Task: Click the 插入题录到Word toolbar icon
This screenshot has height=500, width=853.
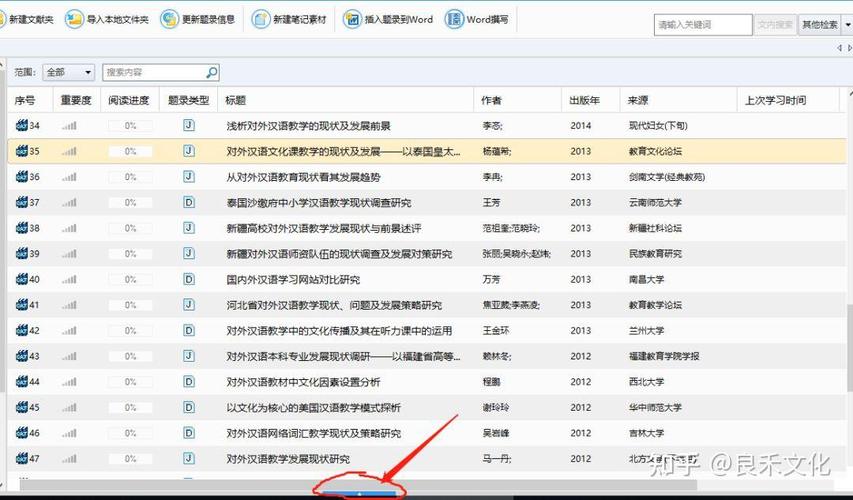Action: [x=353, y=20]
